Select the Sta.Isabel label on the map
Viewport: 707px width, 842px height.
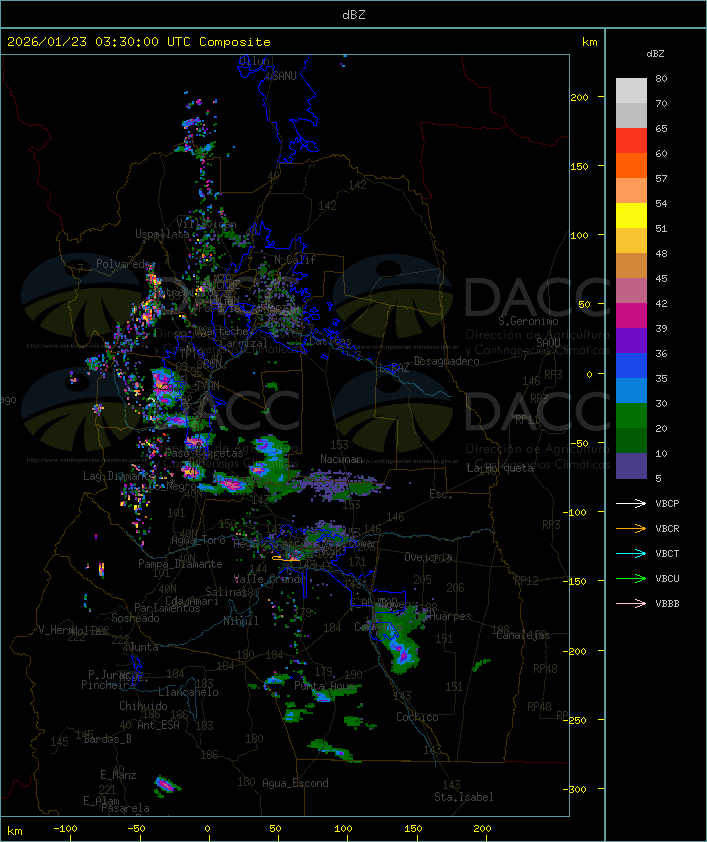click(463, 797)
